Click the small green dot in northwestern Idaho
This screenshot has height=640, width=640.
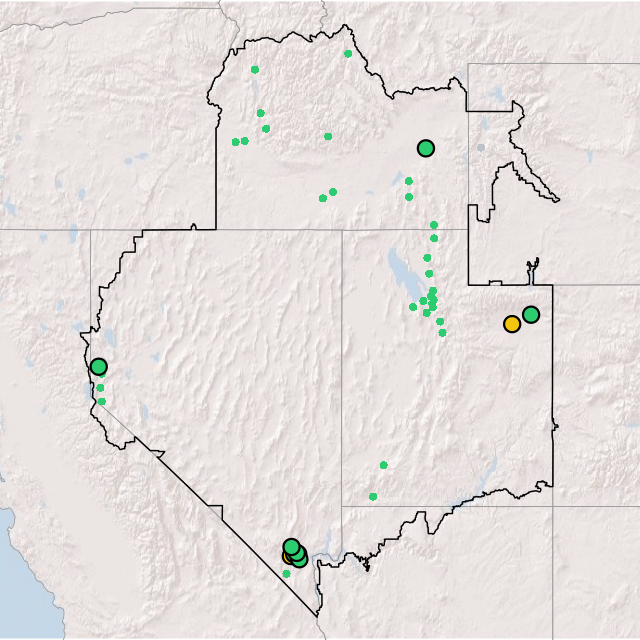[255, 70]
